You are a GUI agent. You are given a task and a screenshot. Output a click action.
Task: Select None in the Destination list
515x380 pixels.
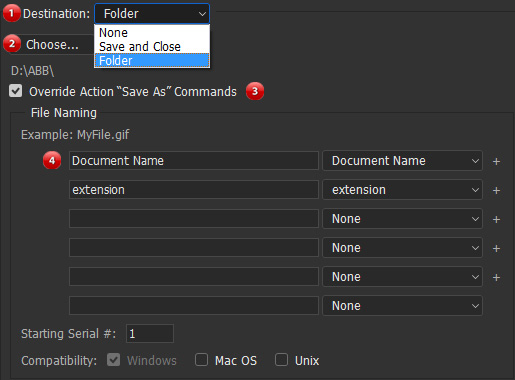coord(152,33)
